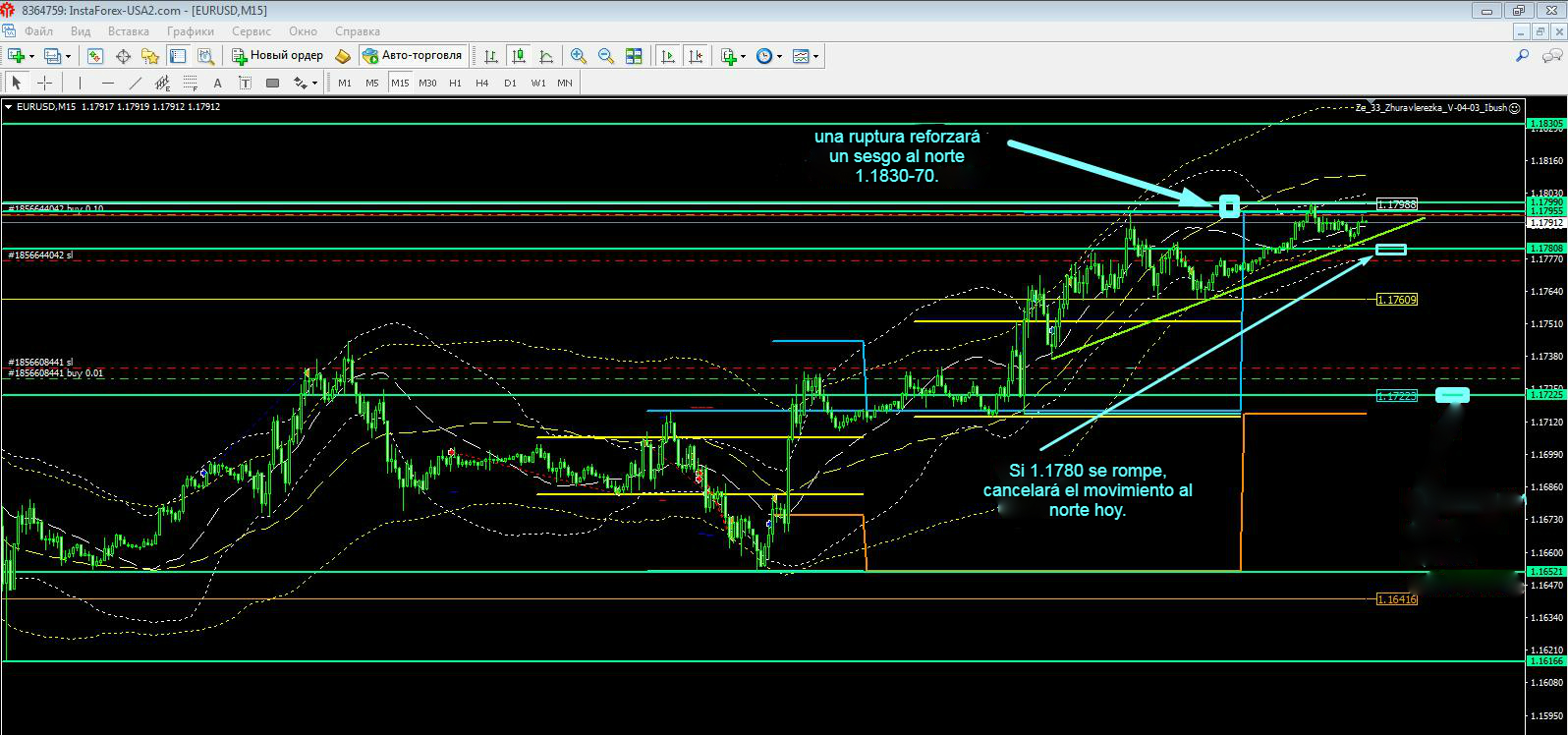Select rectangle shape tool
The image size is (1568, 735).
tap(272, 83)
